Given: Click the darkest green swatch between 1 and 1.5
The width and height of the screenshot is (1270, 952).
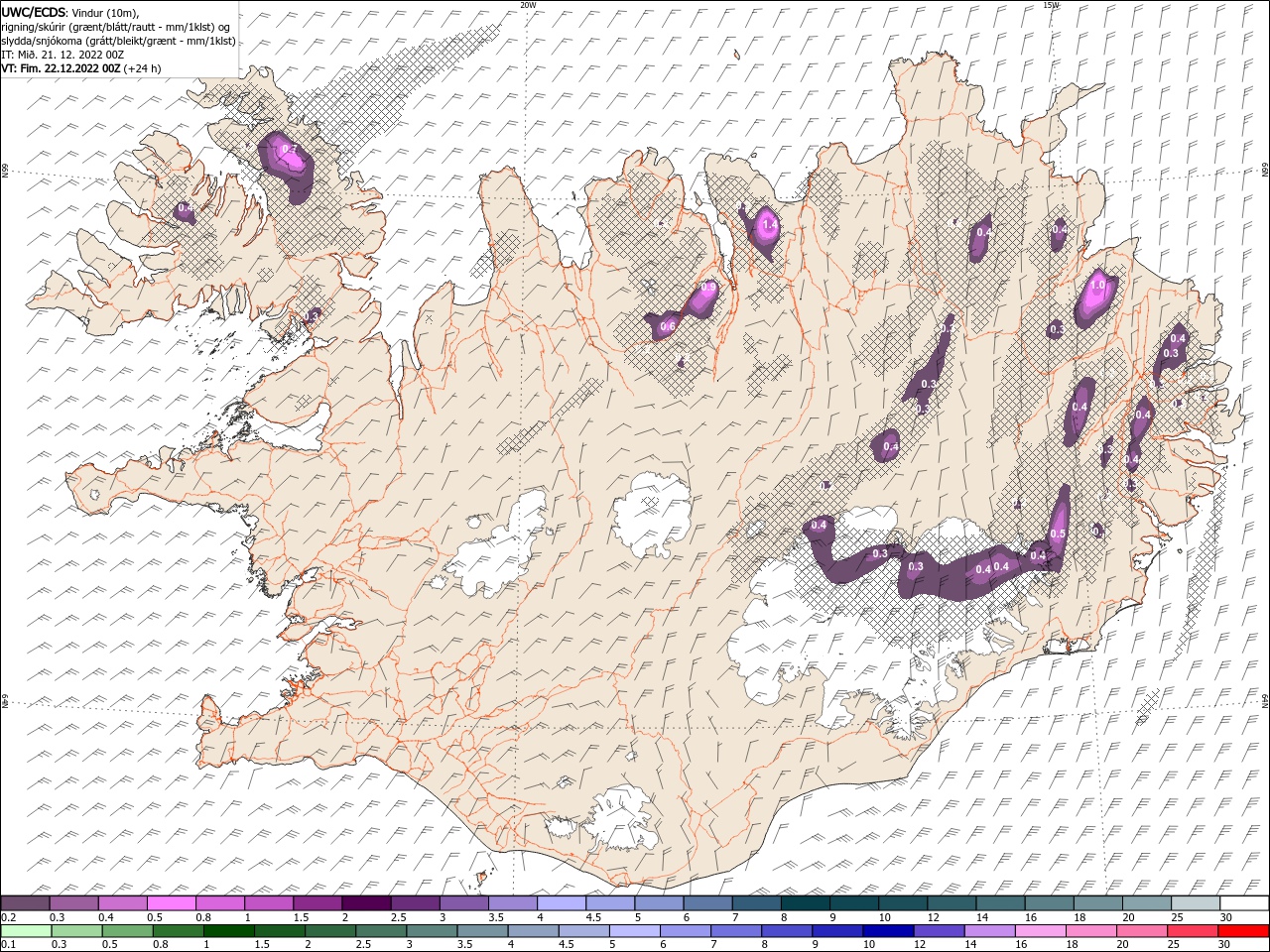Looking at the screenshot, I should point(229,930).
